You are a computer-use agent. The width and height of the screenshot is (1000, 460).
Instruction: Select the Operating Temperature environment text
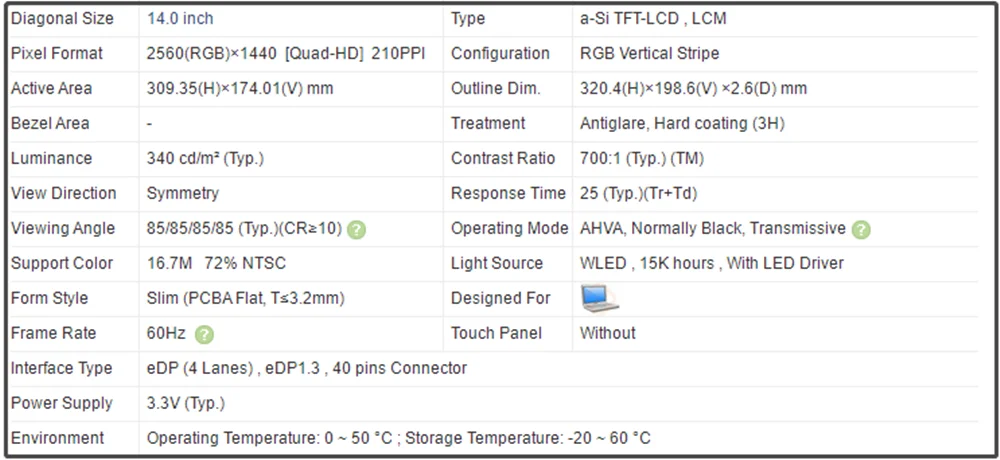tap(399, 439)
